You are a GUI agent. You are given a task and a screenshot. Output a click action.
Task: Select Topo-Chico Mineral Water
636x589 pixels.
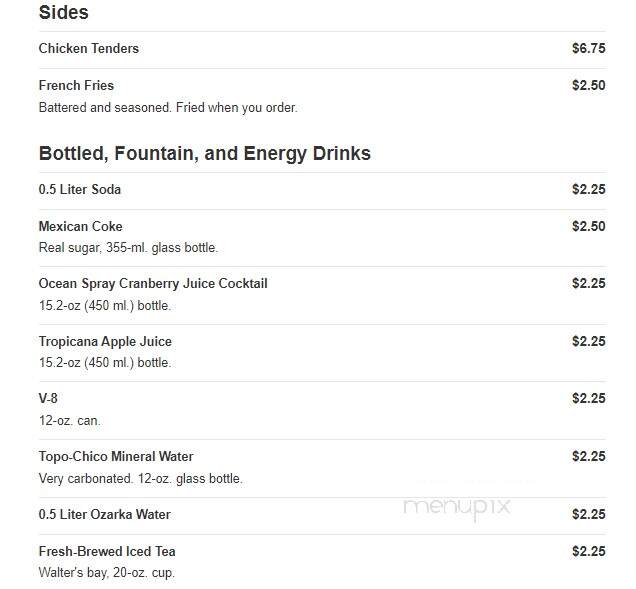click(116, 457)
